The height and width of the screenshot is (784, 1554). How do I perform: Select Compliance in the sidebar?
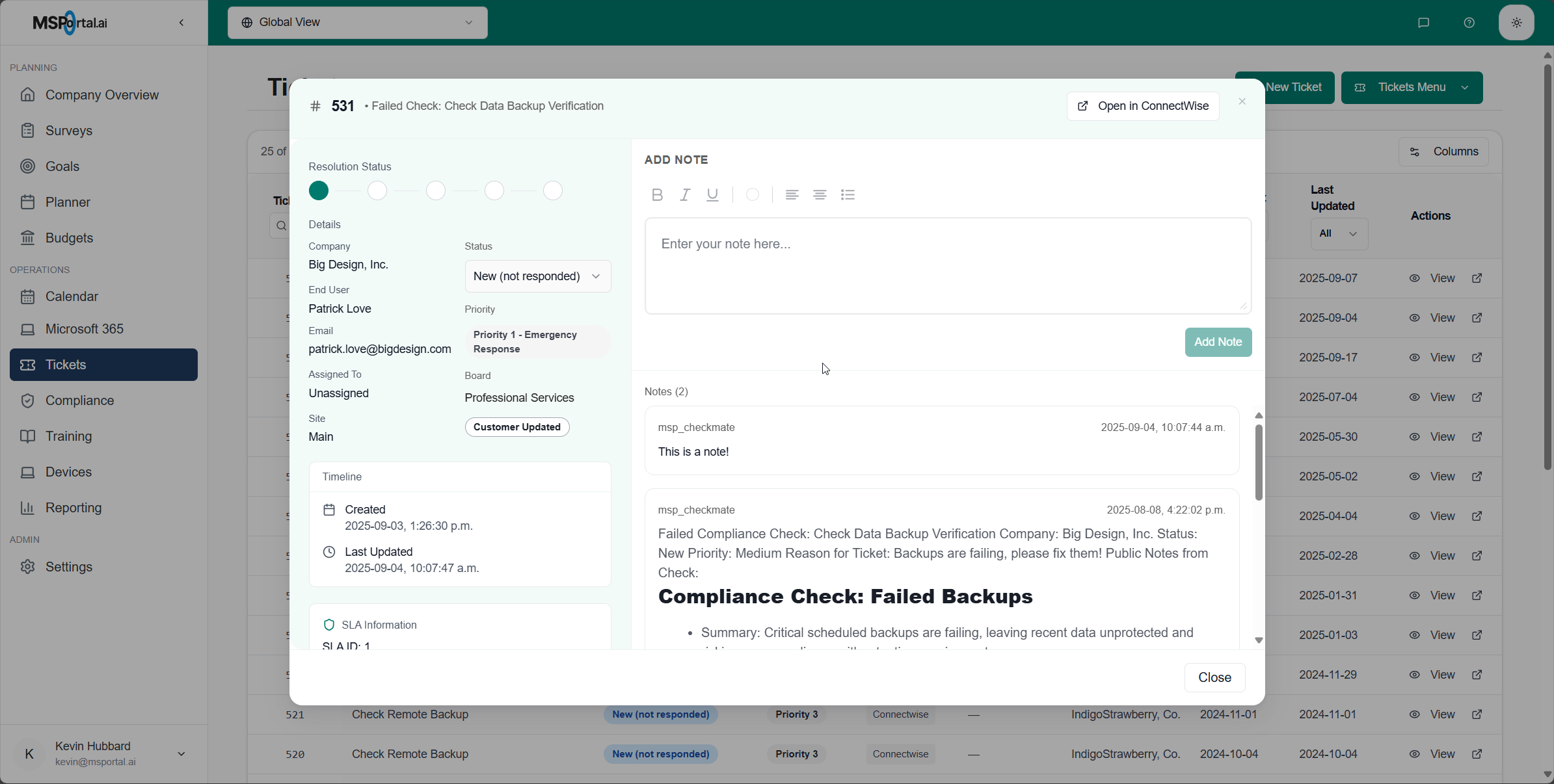79,400
